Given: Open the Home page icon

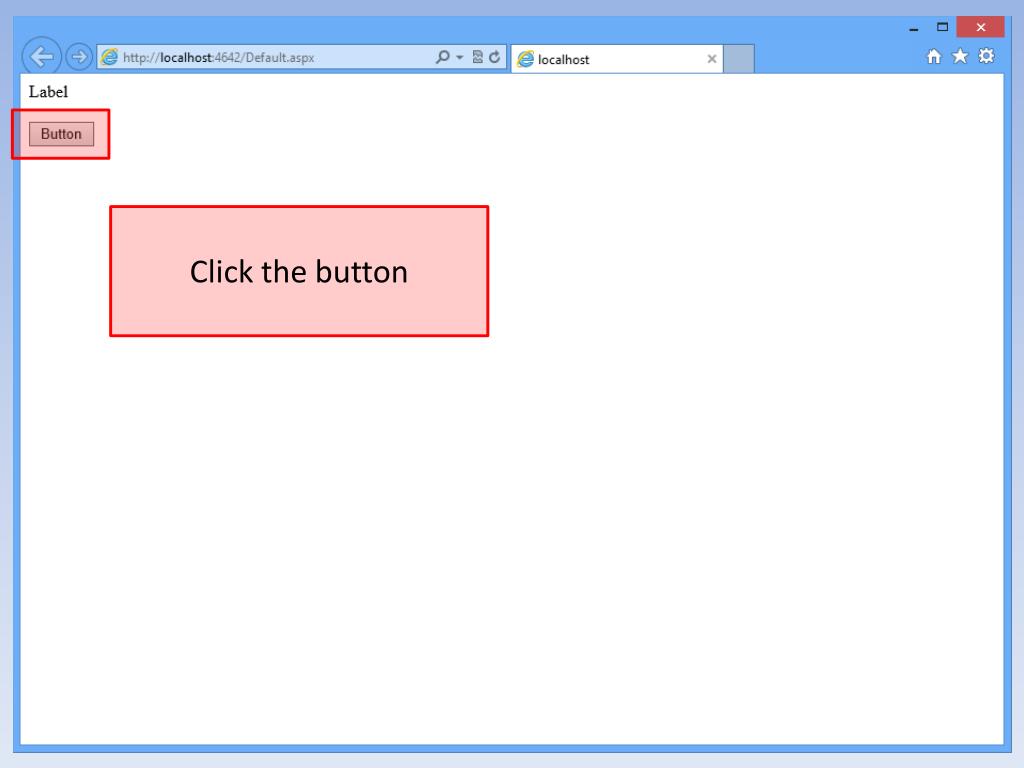Looking at the screenshot, I should click(x=934, y=57).
